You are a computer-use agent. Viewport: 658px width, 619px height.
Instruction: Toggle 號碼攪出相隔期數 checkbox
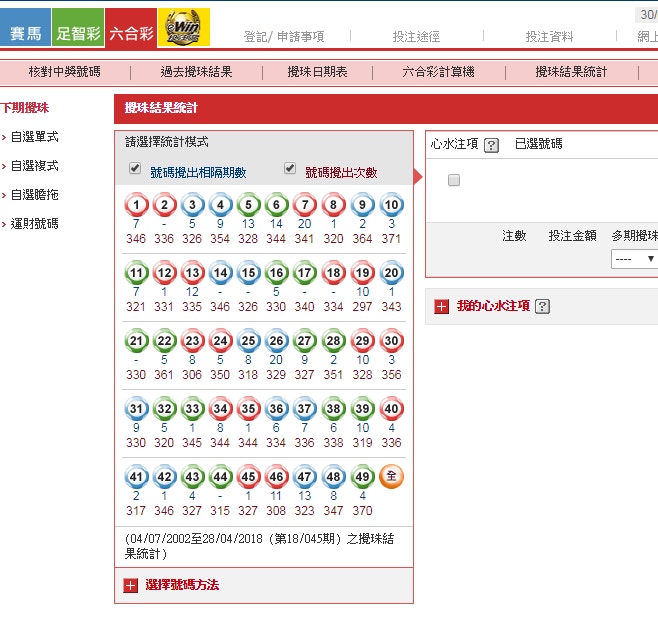coord(135,169)
